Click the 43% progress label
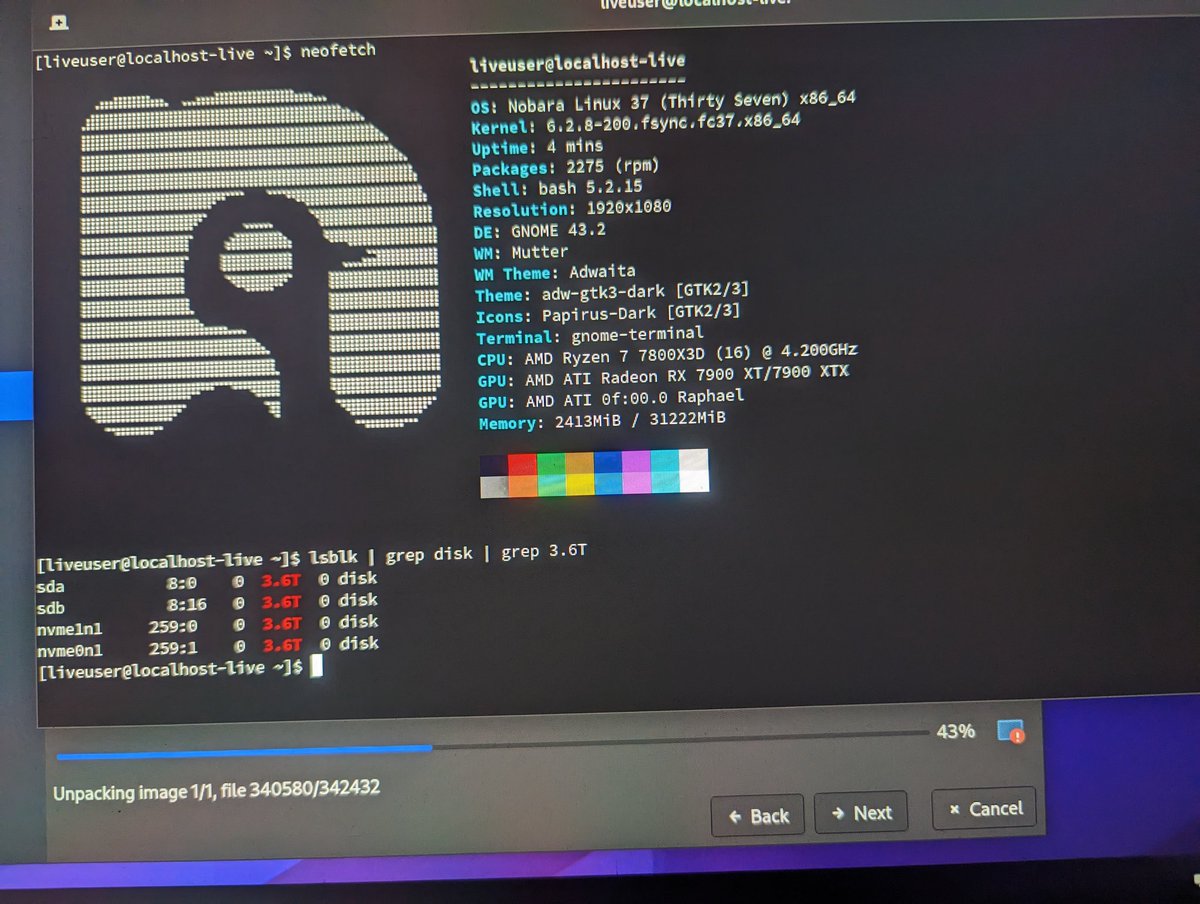 955,731
